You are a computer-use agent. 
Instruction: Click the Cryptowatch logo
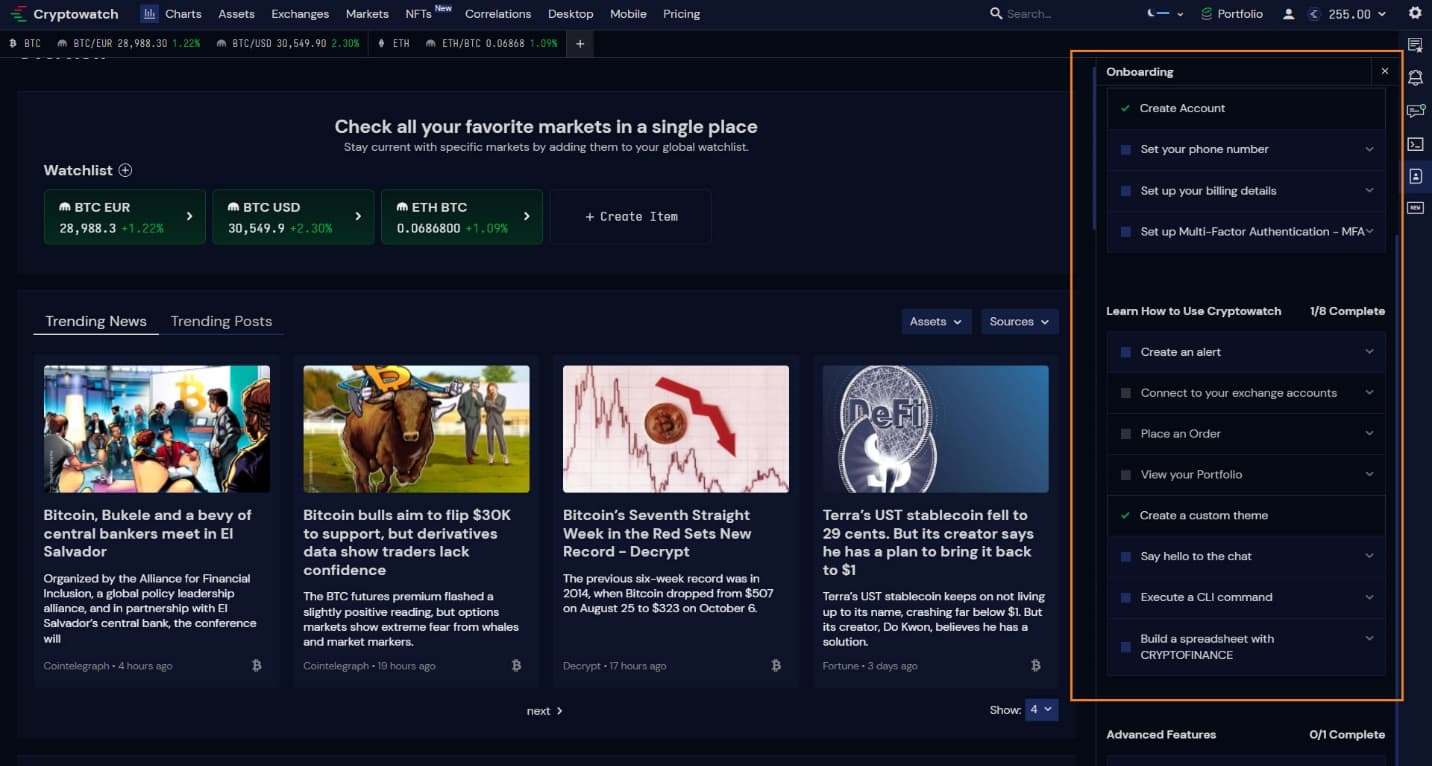(64, 14)
